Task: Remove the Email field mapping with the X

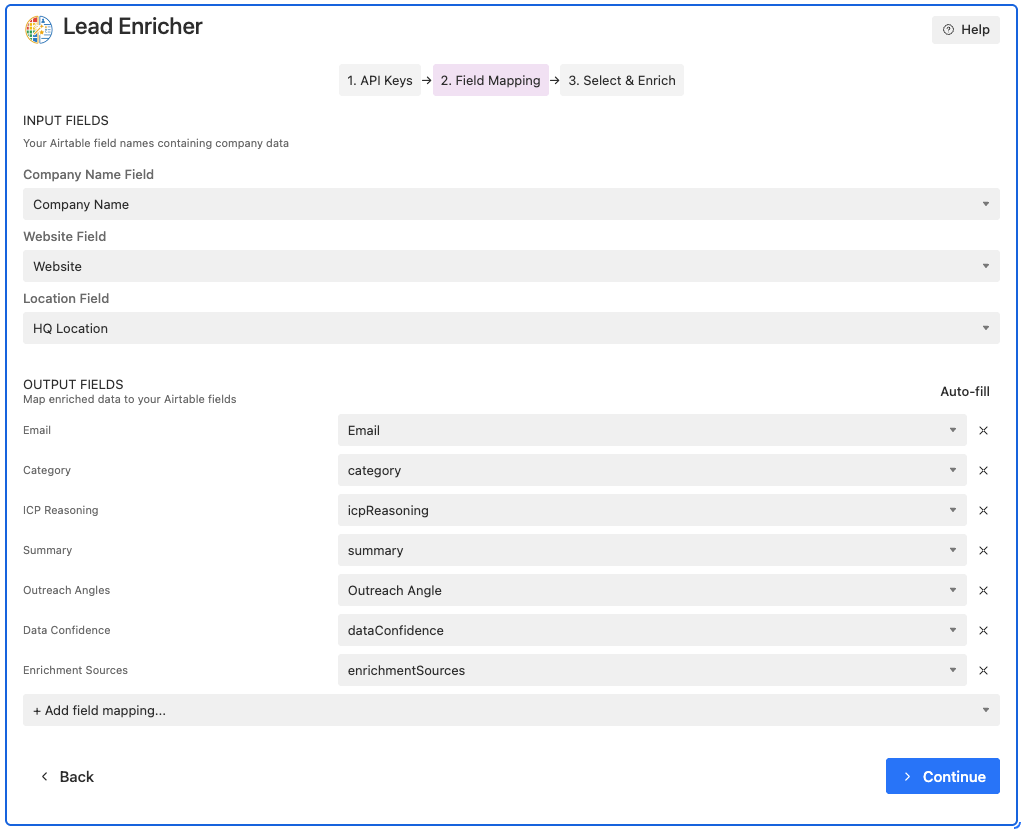Action: pos(983,430)
